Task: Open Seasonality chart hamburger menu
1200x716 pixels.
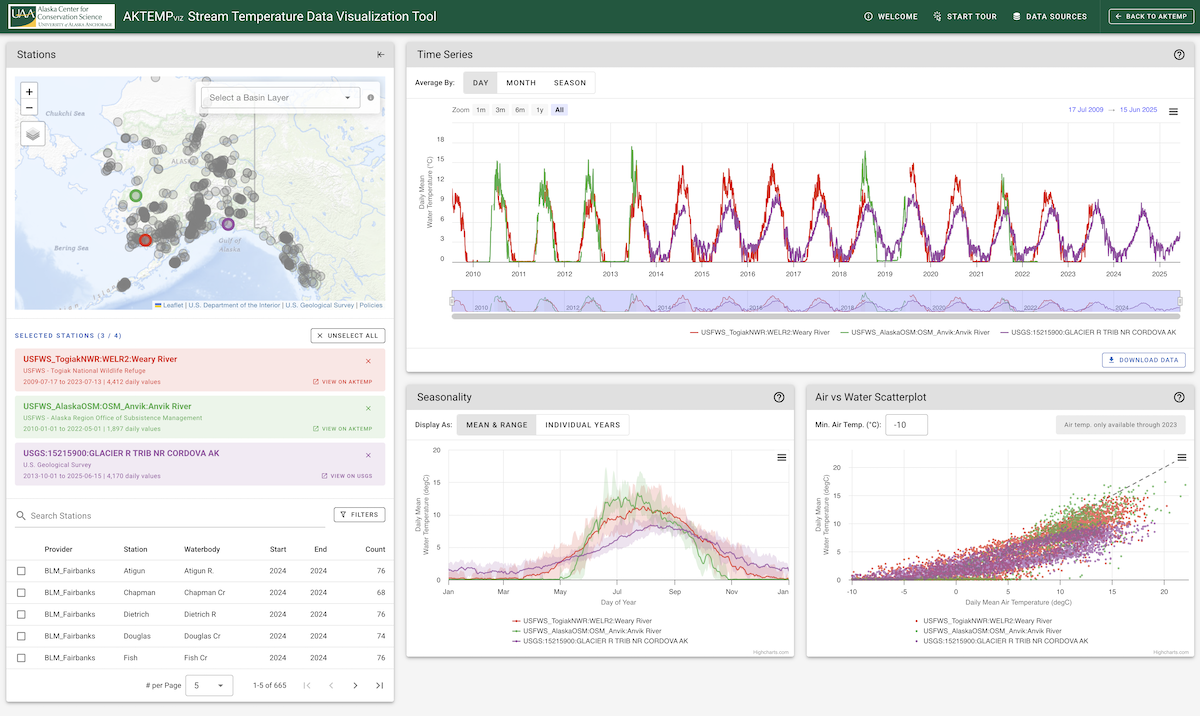Action: [x=782, y=457]
